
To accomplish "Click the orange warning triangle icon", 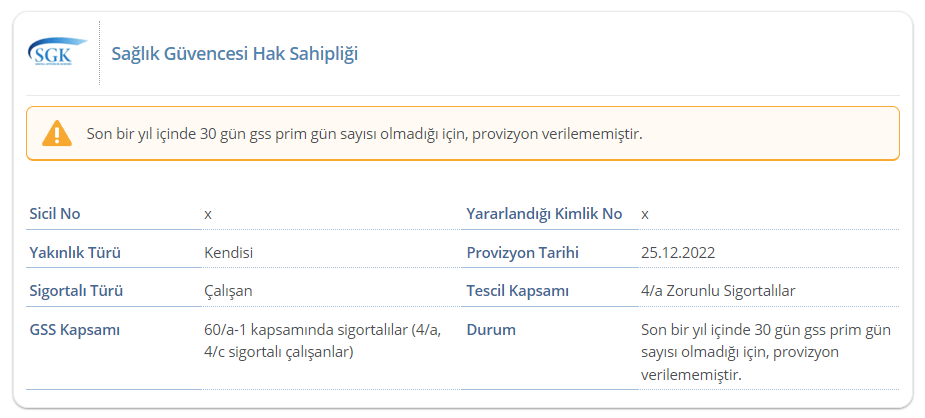I will pyautogui.click(x=57, y=133).
